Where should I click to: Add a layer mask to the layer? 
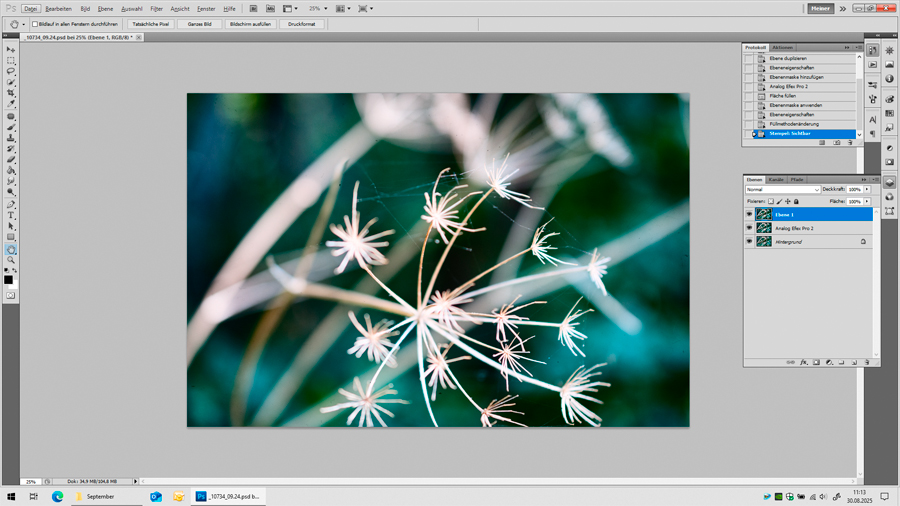click(x=816, y=363)
